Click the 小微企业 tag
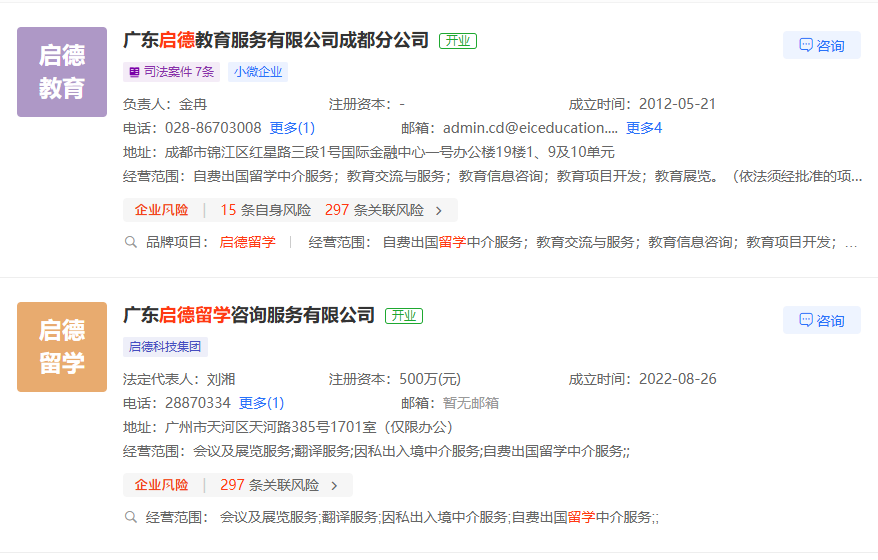This screenshot has width=878, height=560. (x=258, y=72)
